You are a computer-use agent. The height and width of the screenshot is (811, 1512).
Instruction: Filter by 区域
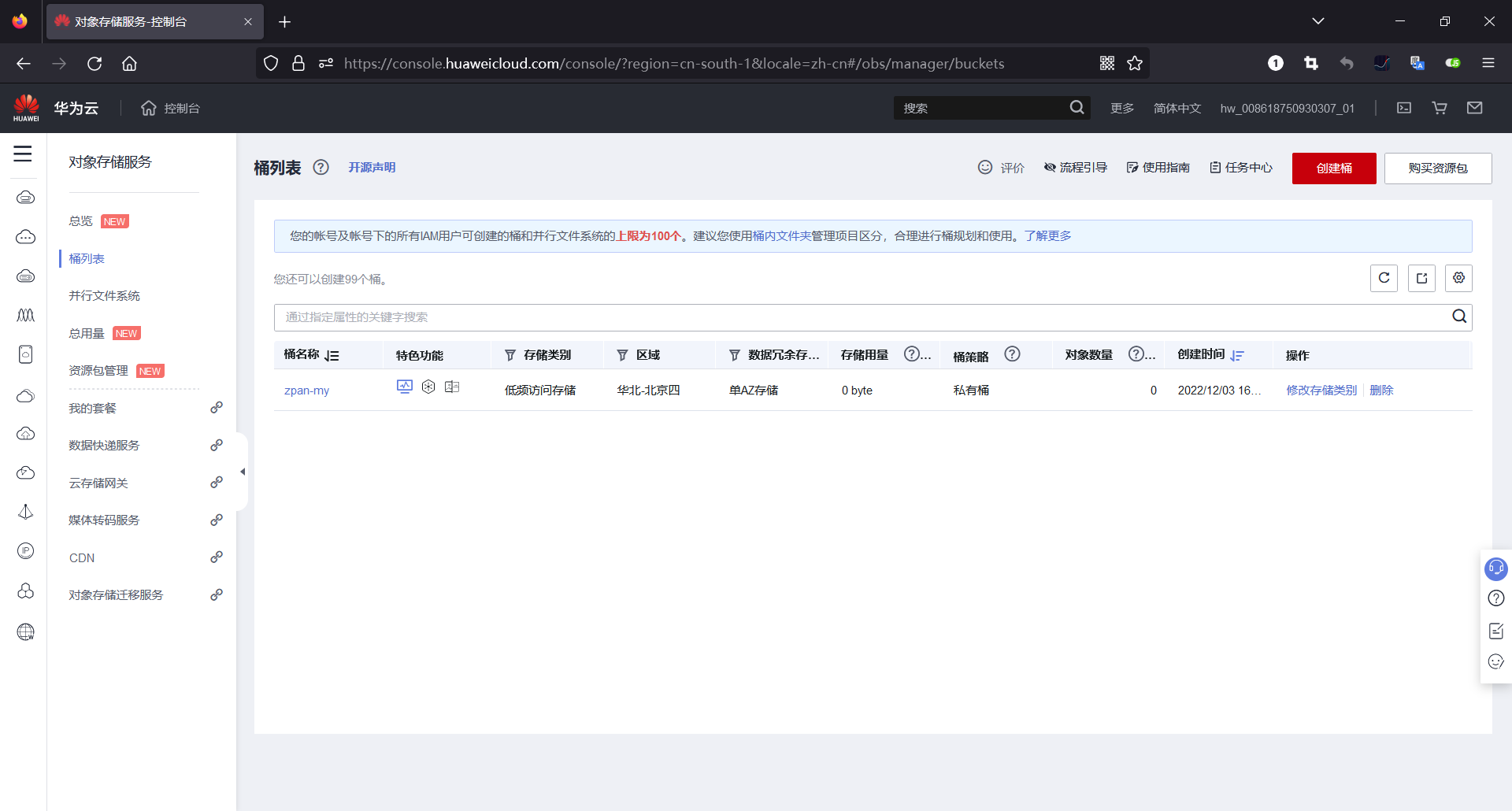(x=622, y=356)
